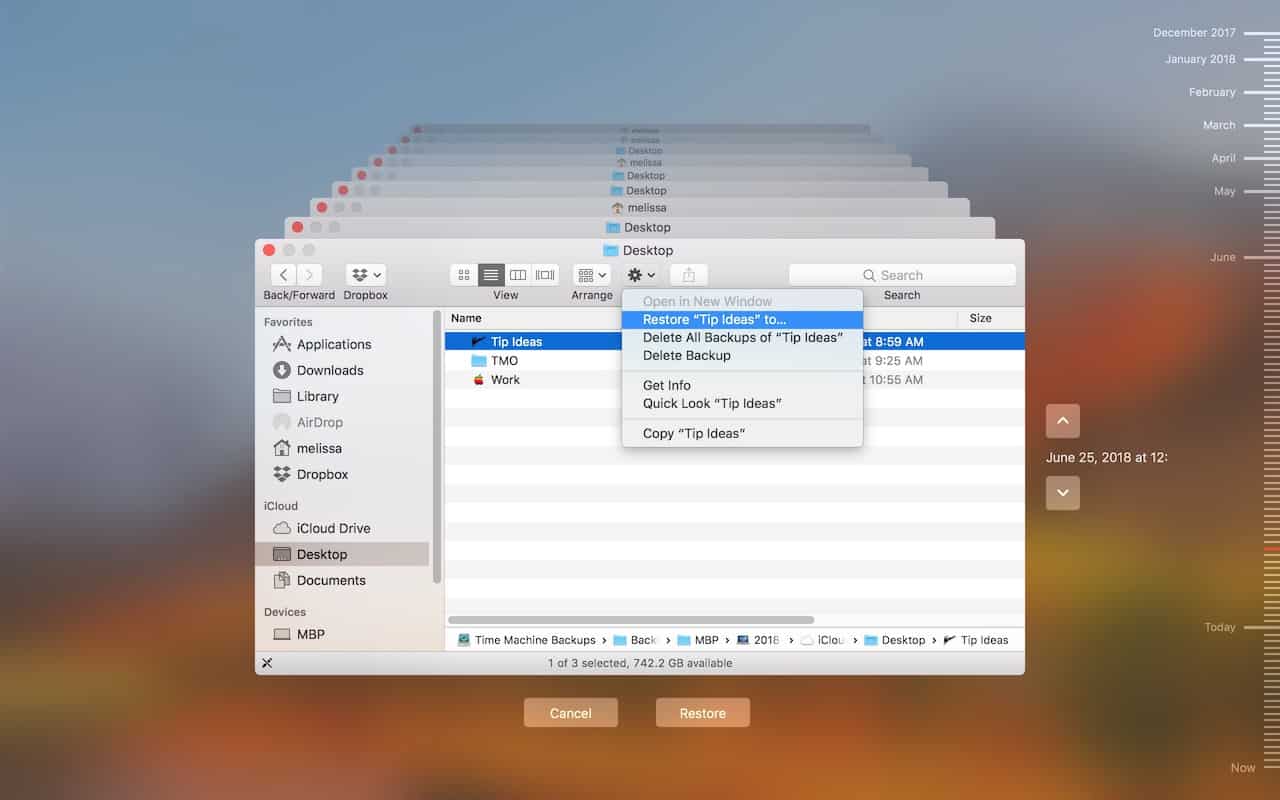Click the gear Action menu button

point(640,275)
